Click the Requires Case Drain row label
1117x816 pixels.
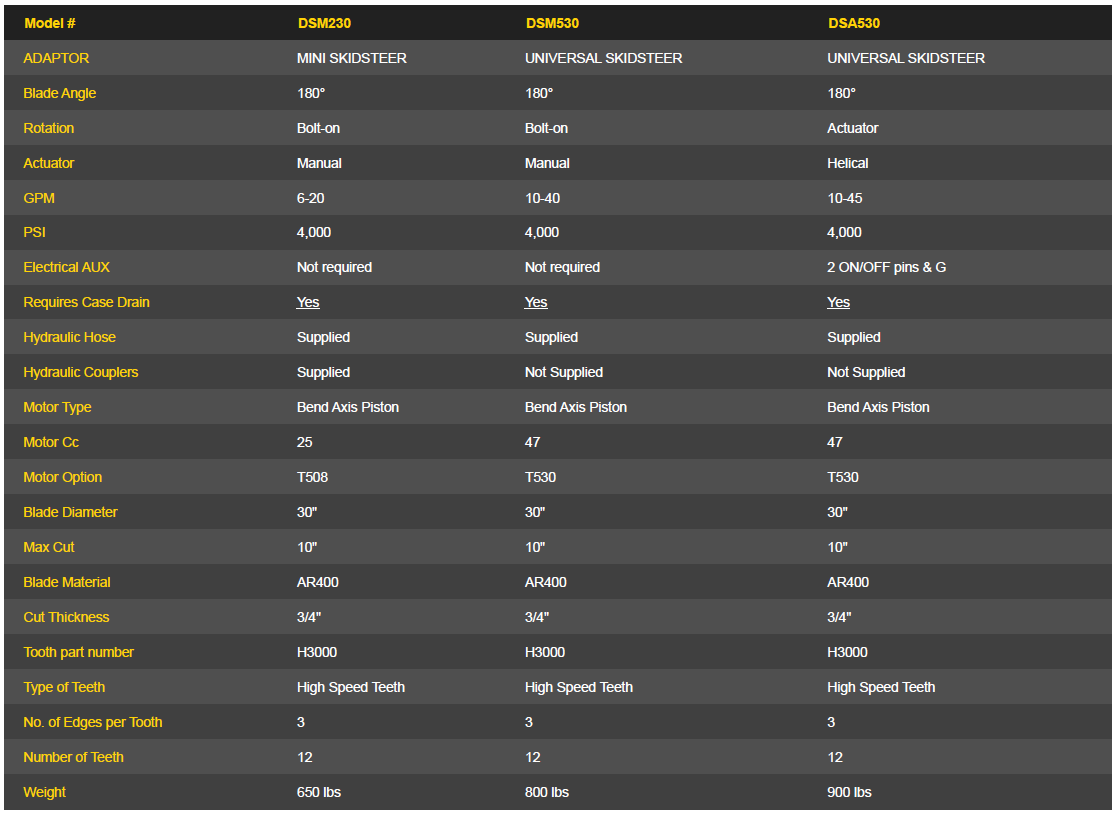point(86,302)
